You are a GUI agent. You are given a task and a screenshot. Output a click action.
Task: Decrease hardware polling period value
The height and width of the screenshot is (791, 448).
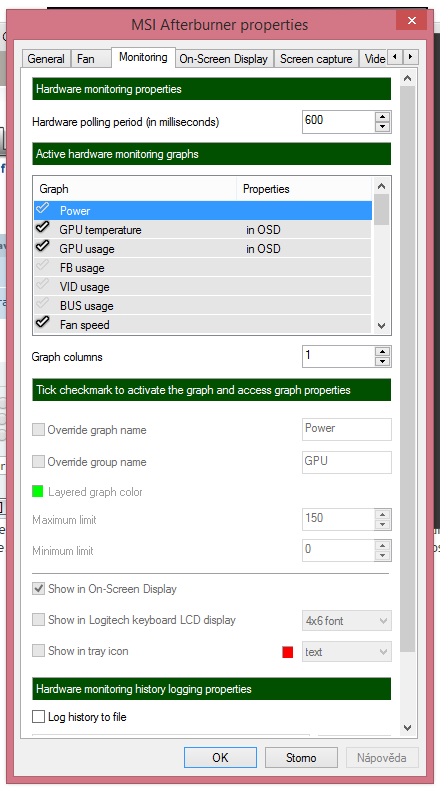383,127
